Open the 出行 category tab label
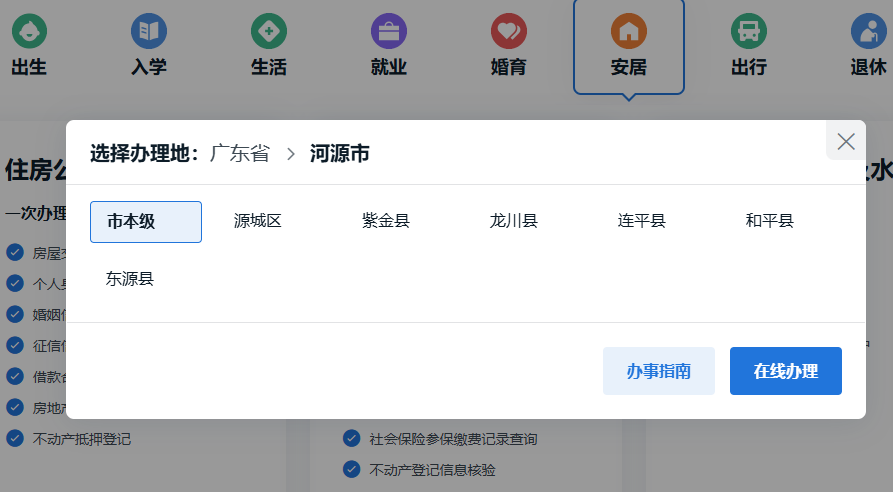The height and width of the screenshot is (492, 893). tap(749, 67)
